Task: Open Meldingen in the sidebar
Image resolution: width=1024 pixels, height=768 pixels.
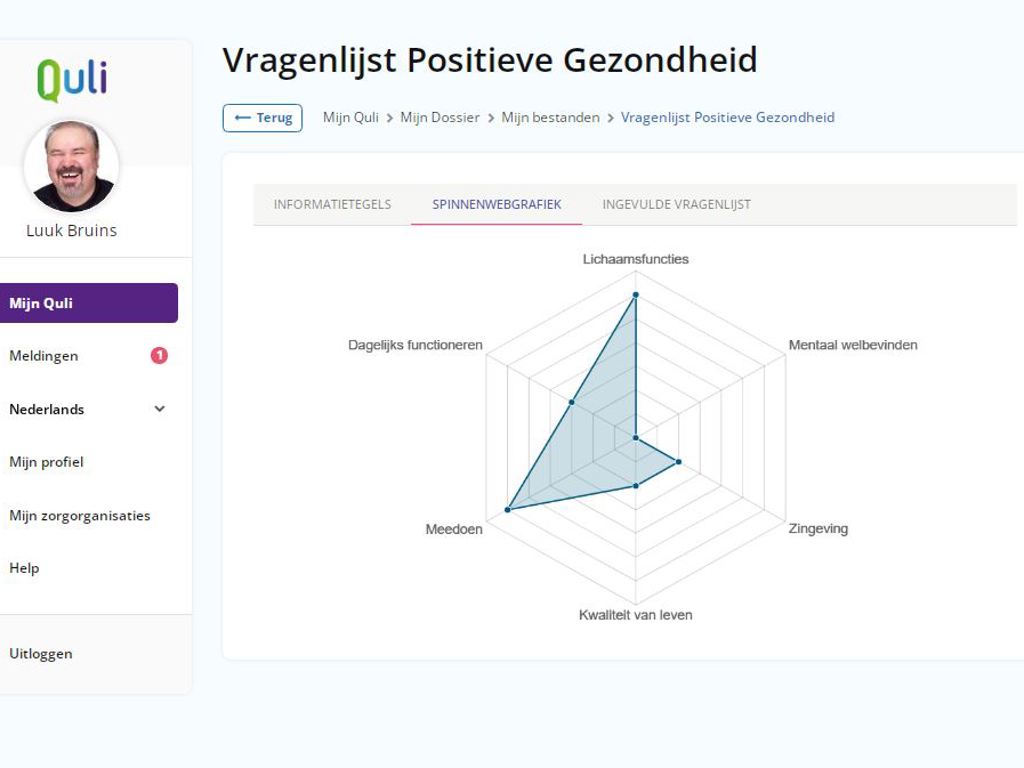Action: tap(44, 356)
